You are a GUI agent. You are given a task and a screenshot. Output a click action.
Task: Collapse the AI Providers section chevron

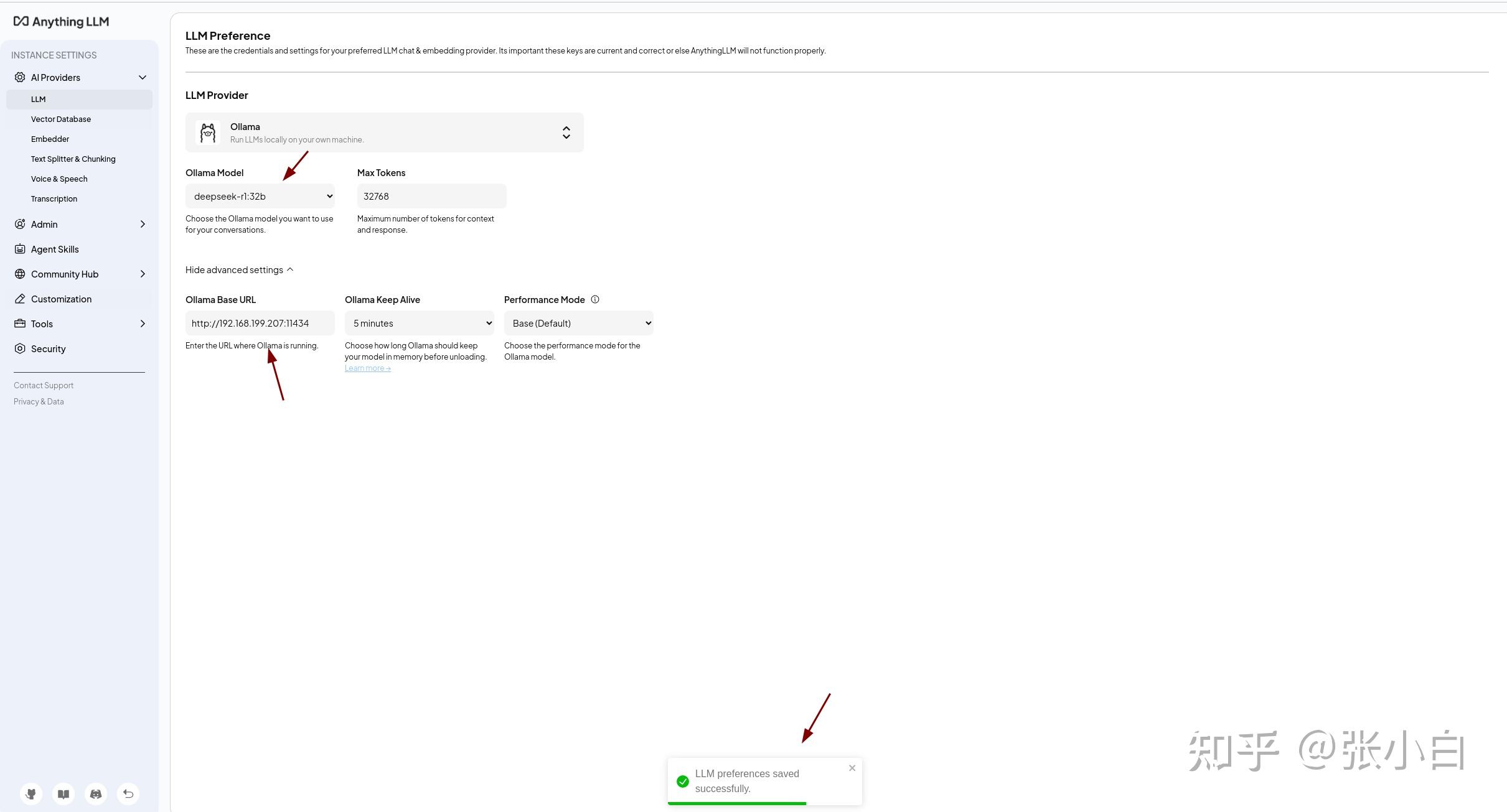click(143, 77)
